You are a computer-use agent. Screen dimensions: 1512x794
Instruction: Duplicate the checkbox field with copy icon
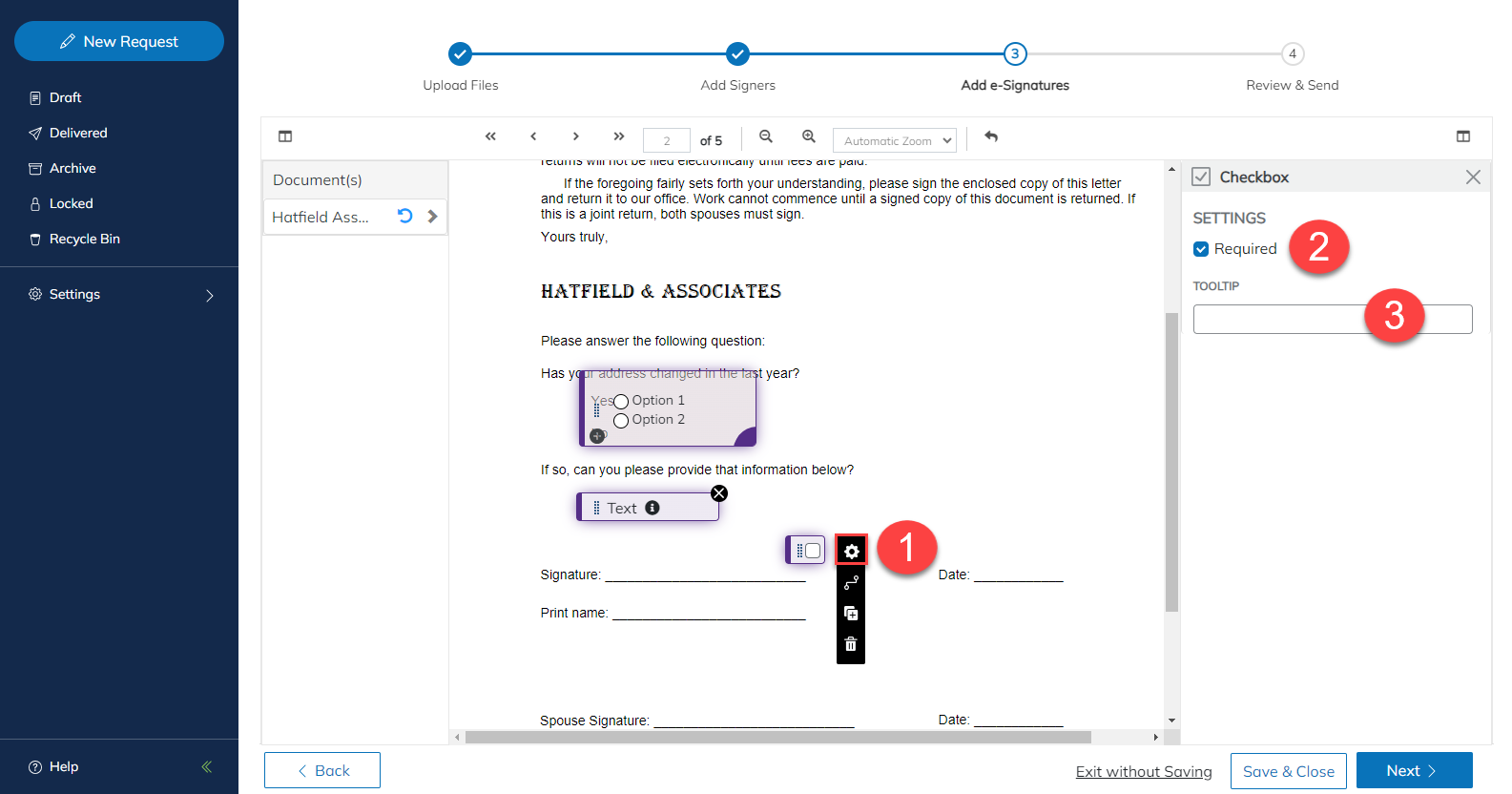[851, 614]
